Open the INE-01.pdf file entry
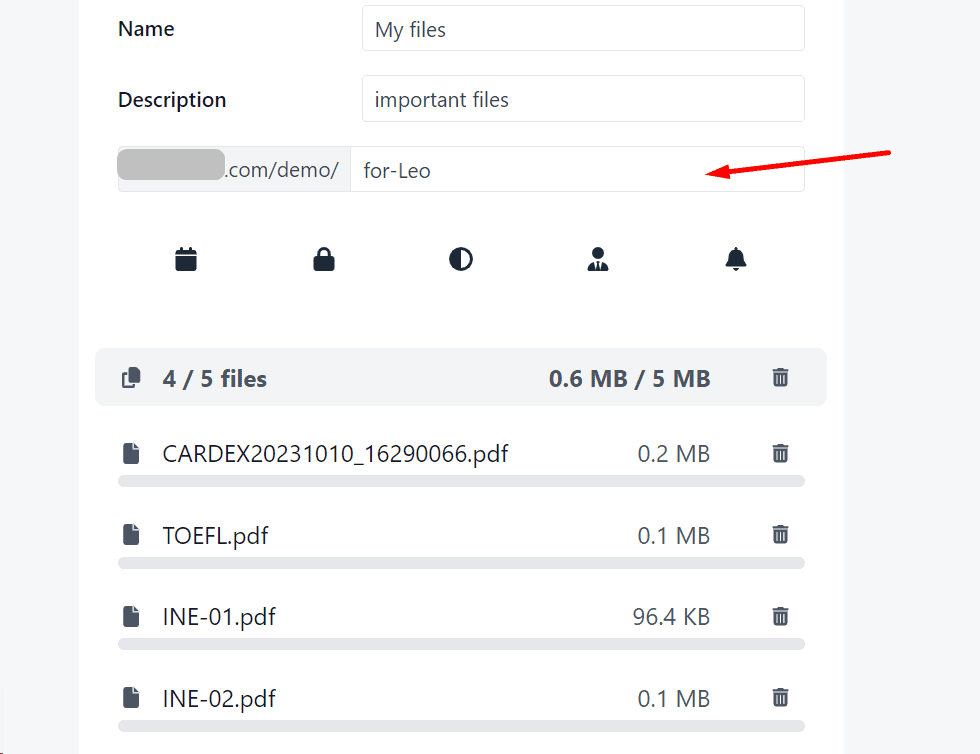 [219, 616]
